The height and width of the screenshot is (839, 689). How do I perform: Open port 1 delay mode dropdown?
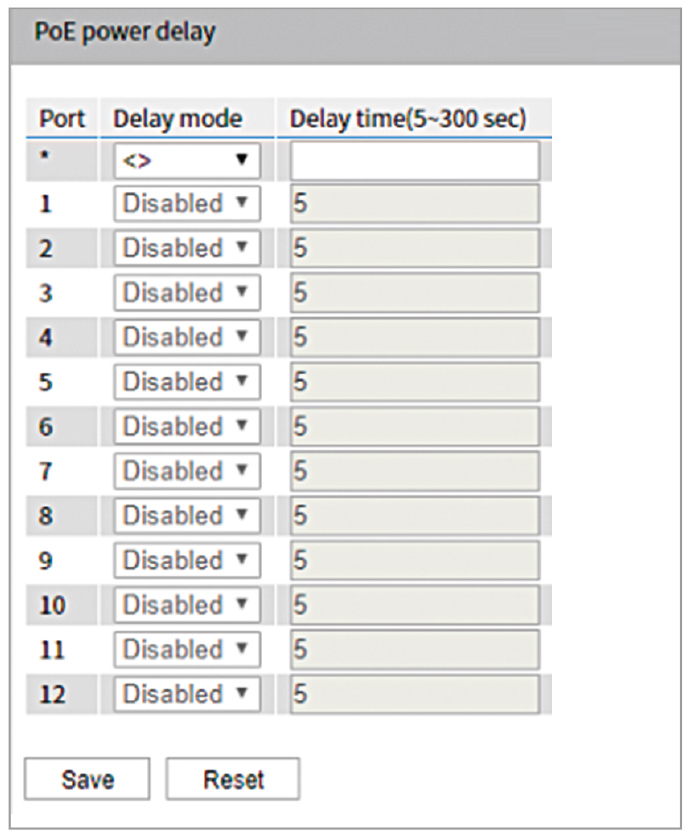click(x=186, y=204)
